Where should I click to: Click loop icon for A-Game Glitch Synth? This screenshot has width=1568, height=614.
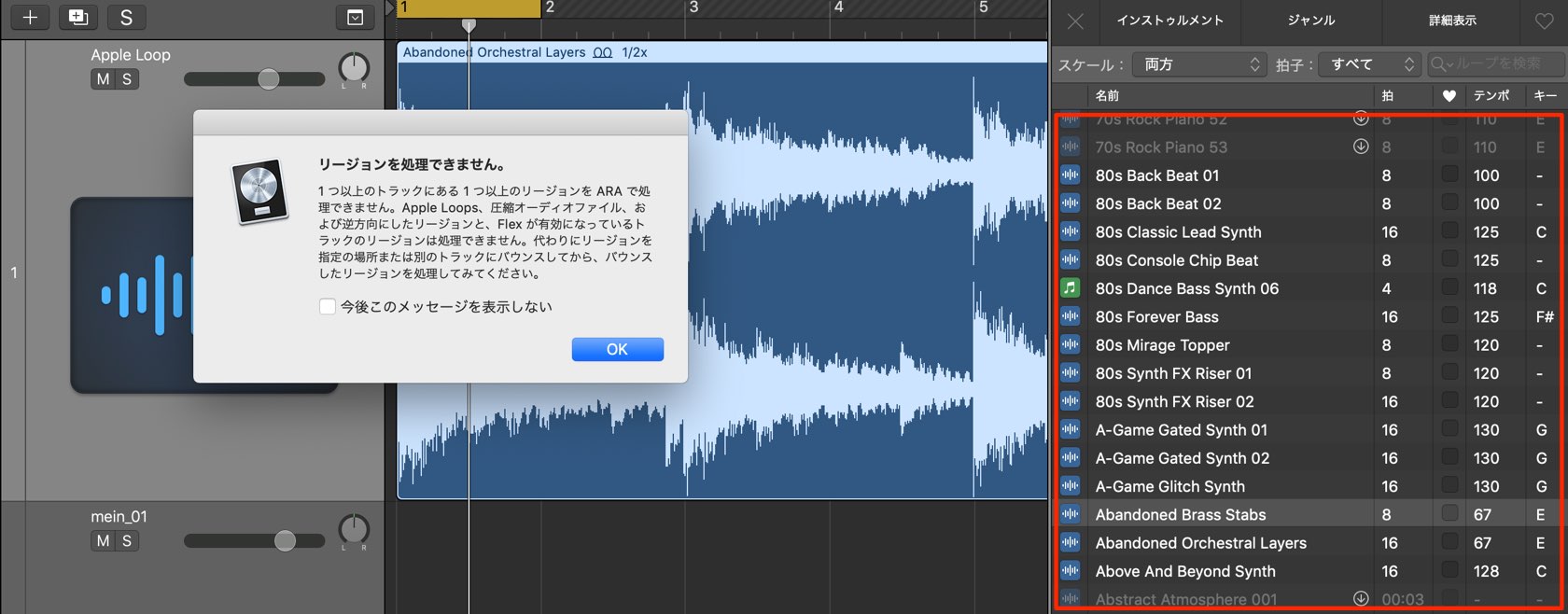click(1070, 485)
